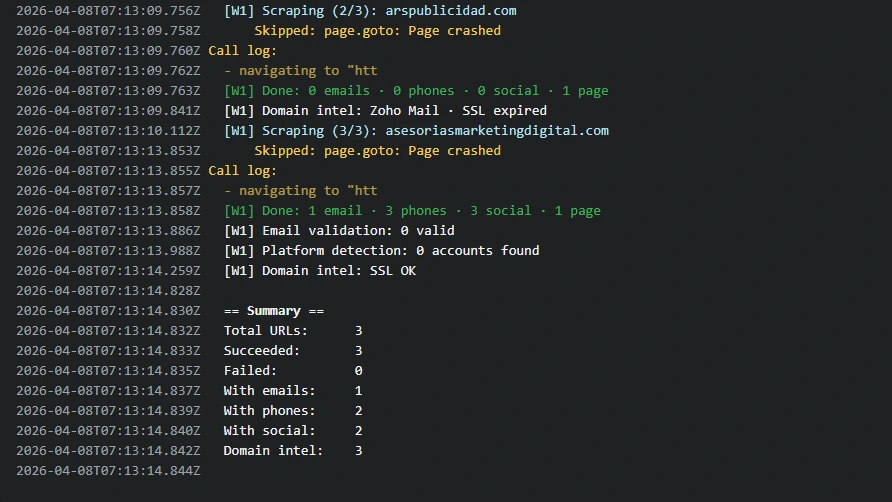Click the second 'Call log:' line
The image size is (892, 502).
click(242, 171)
